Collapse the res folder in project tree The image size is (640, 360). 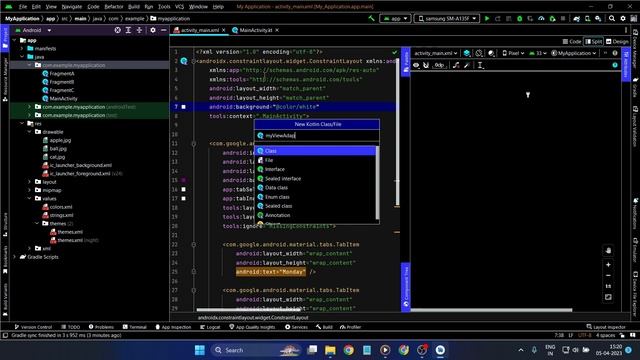coord(22,123)
